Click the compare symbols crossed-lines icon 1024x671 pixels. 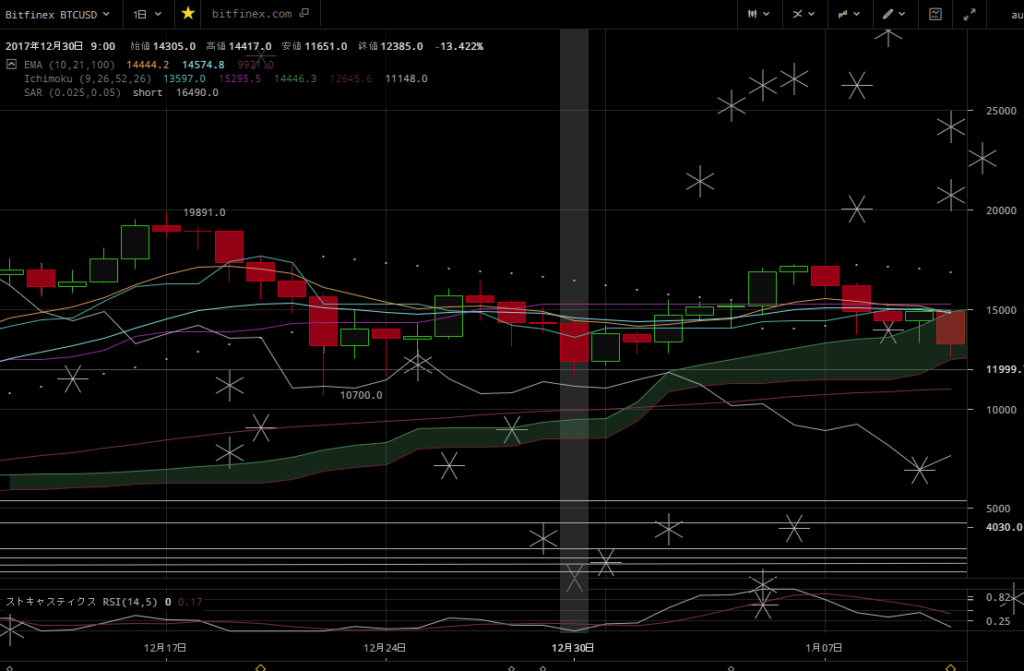(798, 14)
